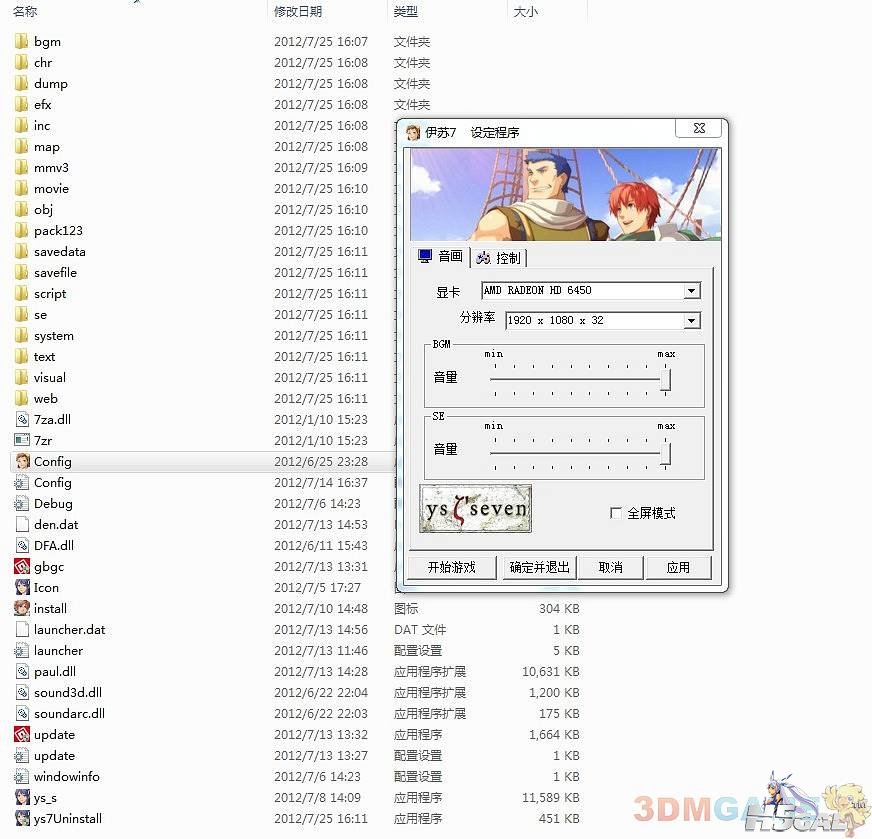Click the sound3d.dll file icon
872x839 pixels.
22,693
